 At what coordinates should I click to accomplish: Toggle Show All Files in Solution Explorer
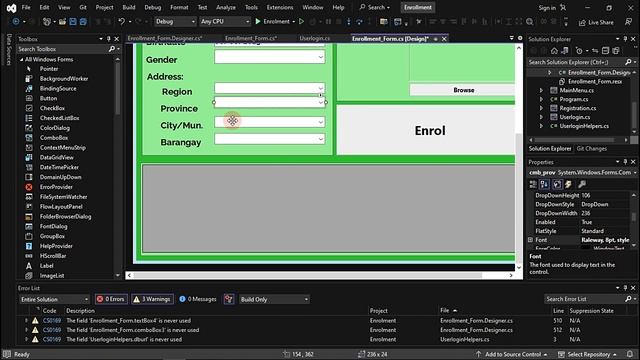pos(616,51)
